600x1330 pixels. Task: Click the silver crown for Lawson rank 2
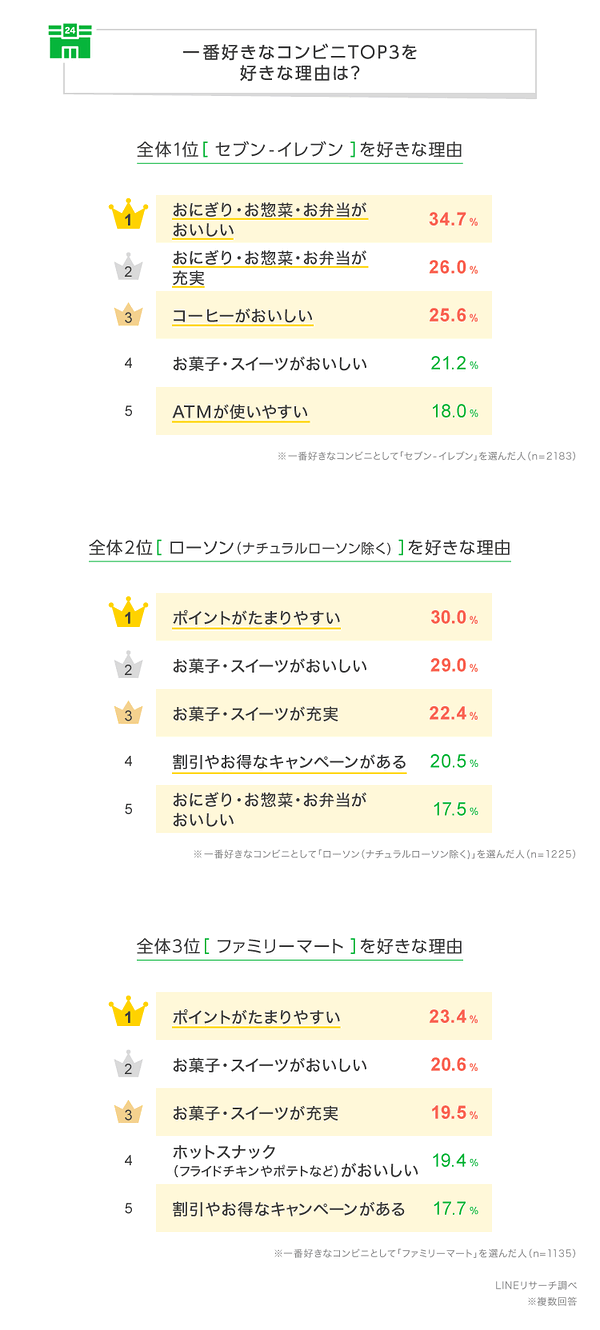click(x=129, y=665)
